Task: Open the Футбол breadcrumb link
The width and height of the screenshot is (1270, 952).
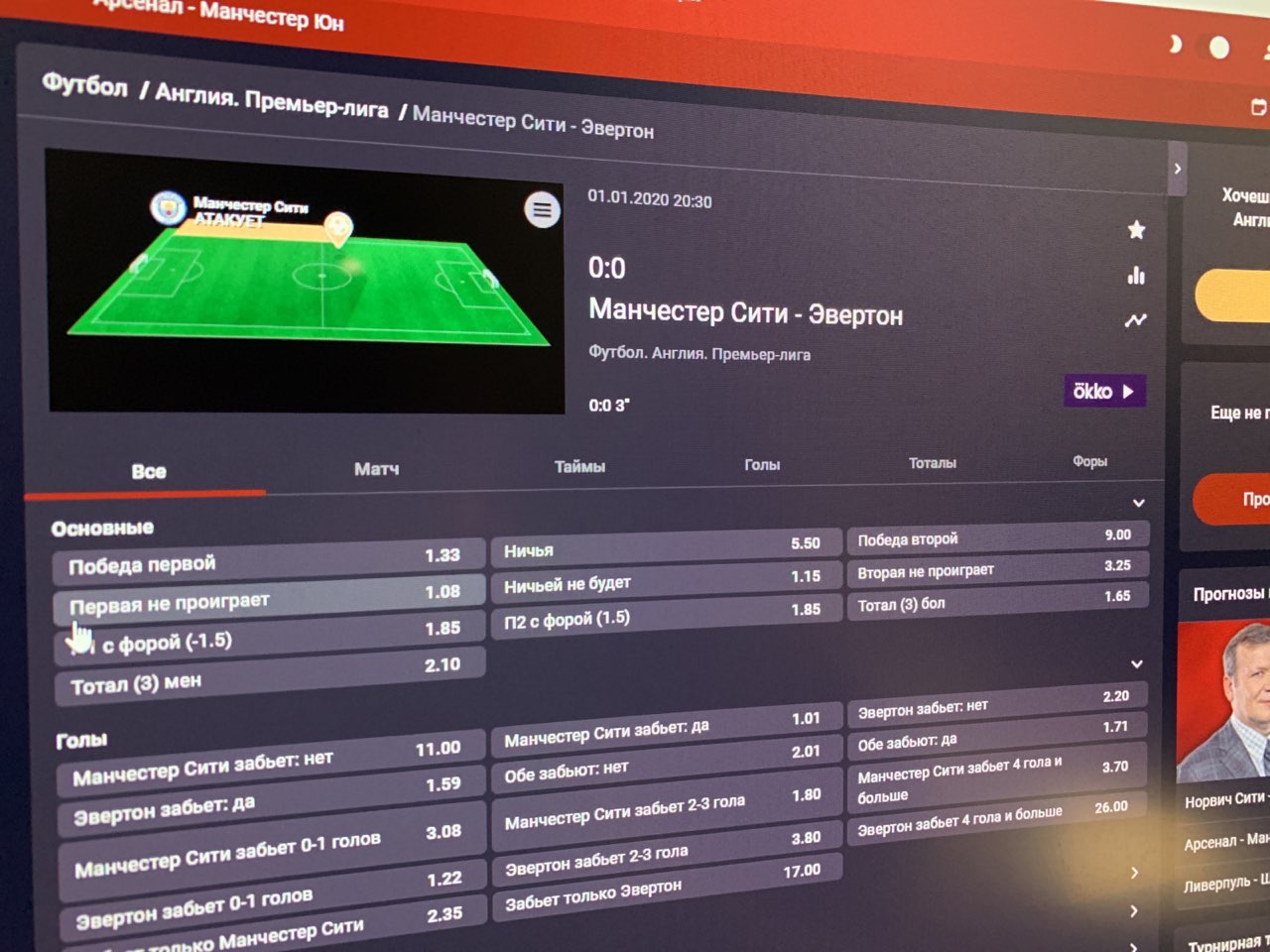Action: [85, 85]
